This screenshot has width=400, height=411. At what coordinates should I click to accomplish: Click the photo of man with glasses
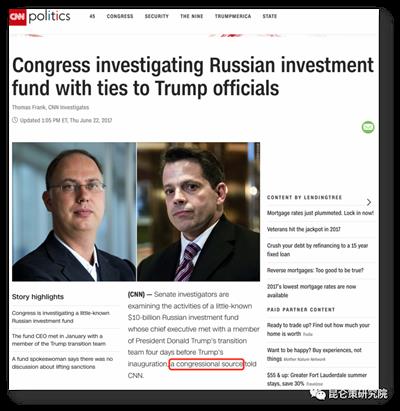click(x=74, y=212)
